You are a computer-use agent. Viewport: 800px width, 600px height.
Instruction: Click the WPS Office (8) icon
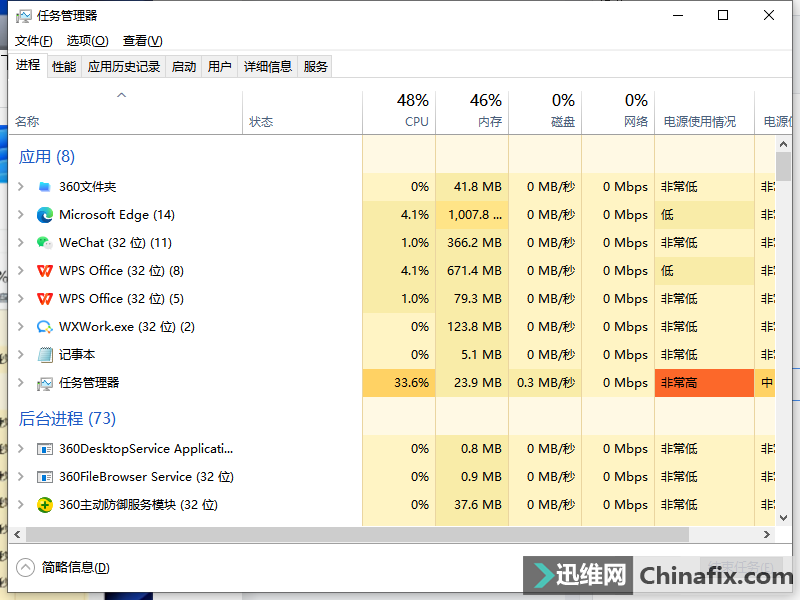point(45,271)
